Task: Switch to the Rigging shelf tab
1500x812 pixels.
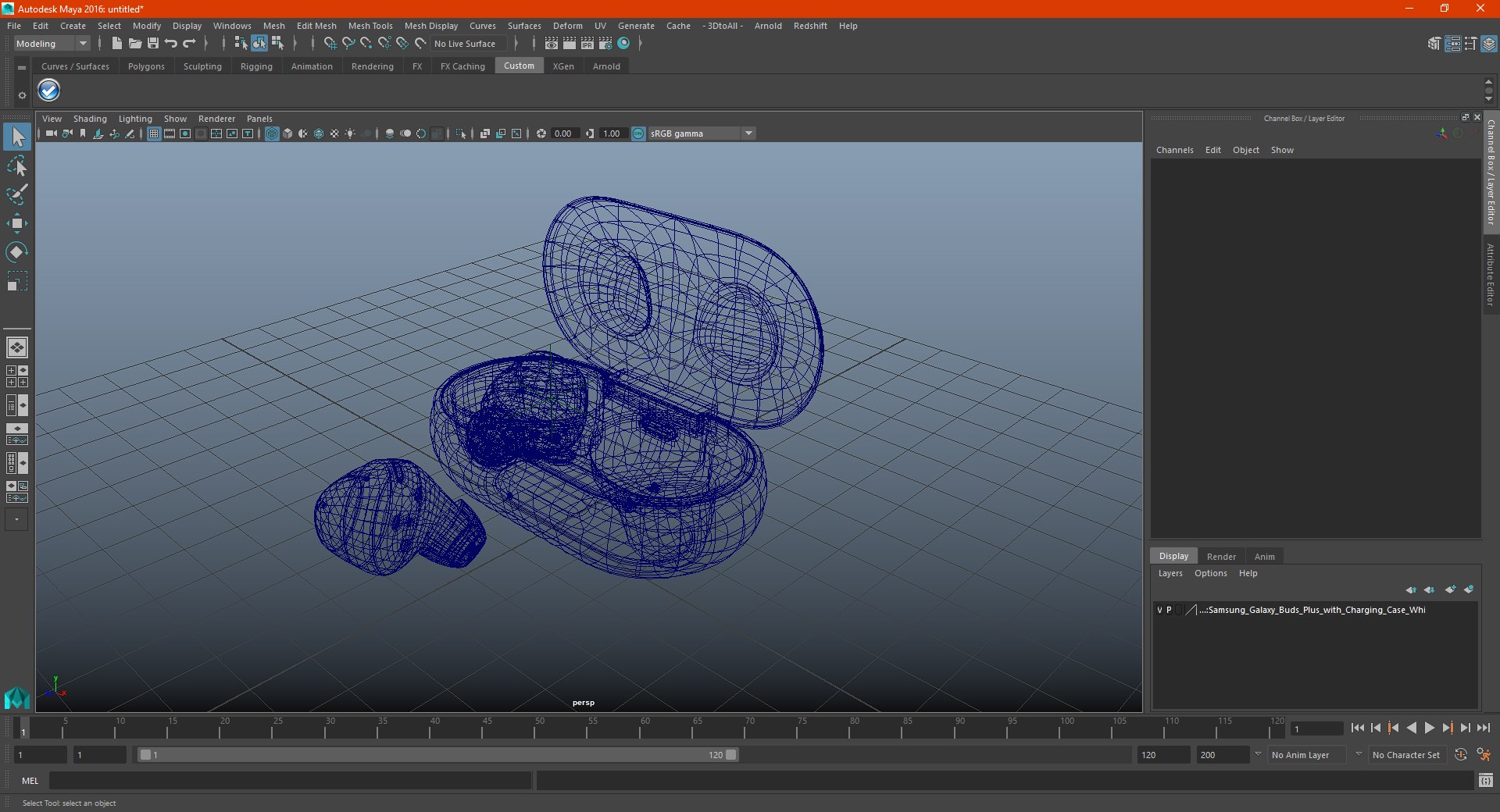Action: click(x=256, y=66)
